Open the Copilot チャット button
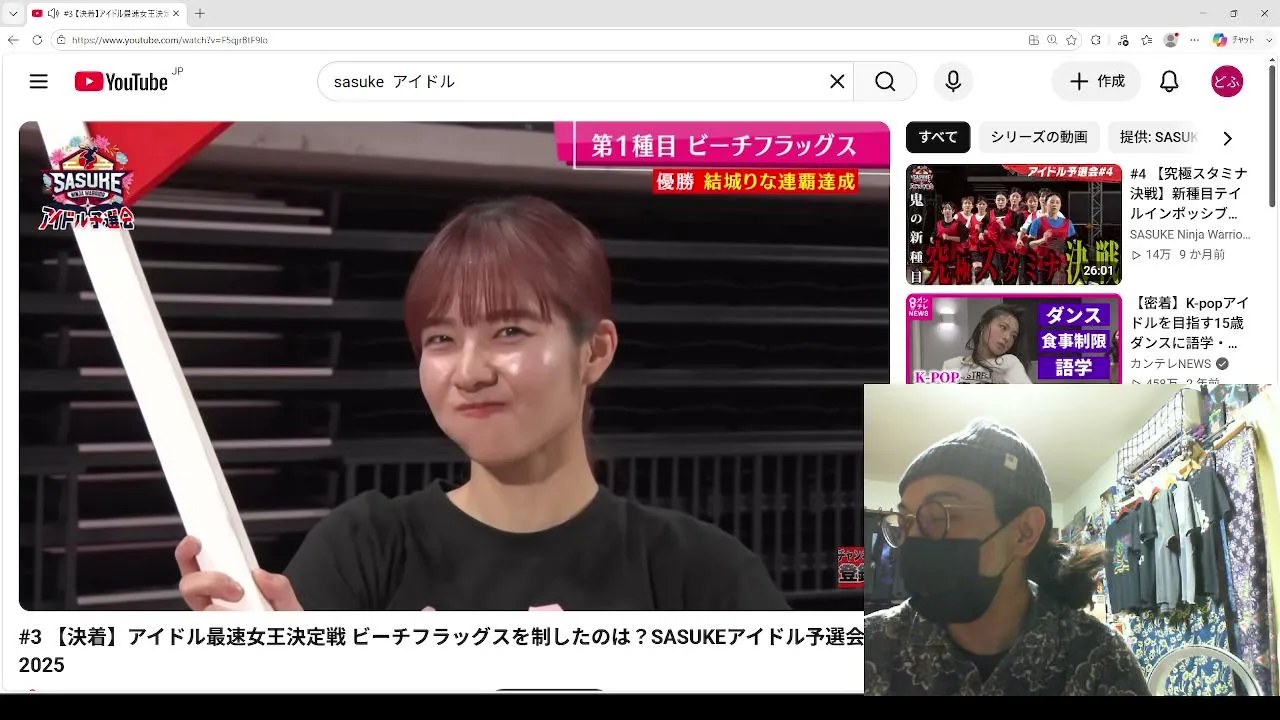This screenshot has width=1280, height=720. coord(1234,40)
